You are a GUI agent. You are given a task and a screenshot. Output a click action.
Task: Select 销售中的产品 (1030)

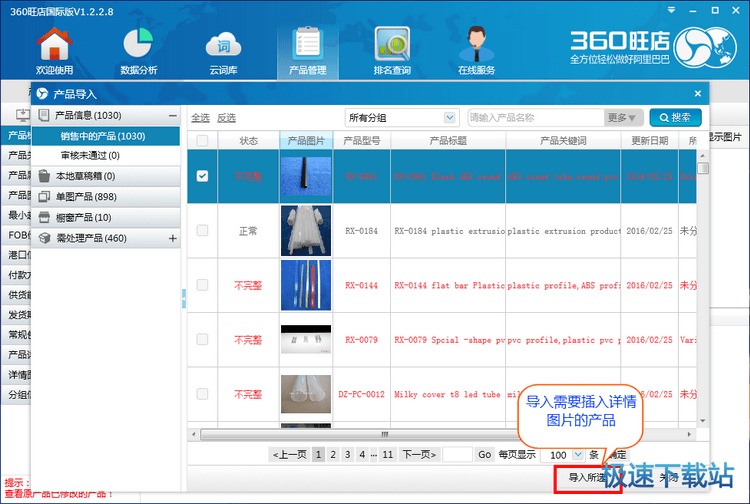point(106,136)
